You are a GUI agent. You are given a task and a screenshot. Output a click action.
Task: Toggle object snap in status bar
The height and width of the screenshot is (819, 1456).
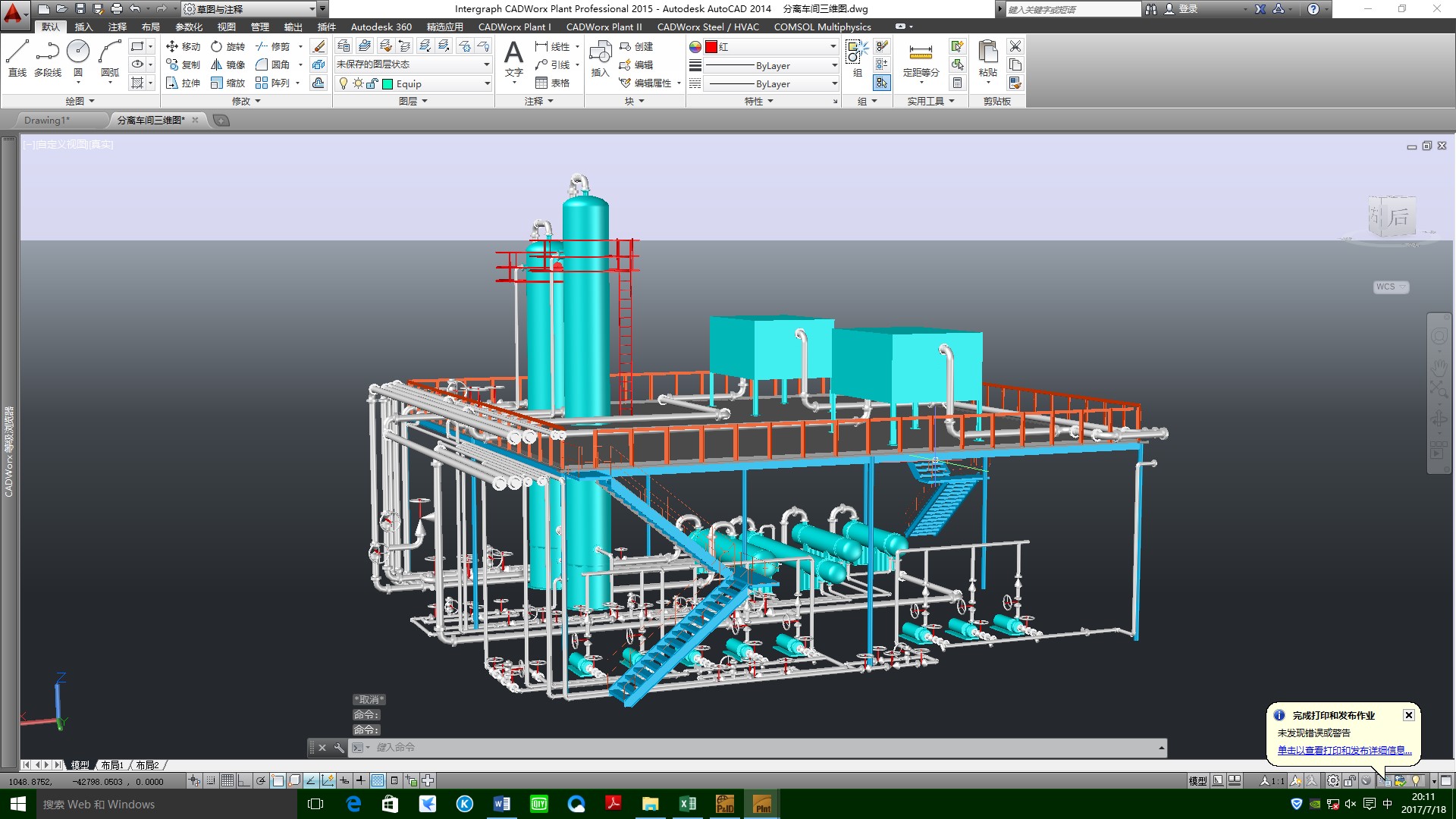point(278,780)
